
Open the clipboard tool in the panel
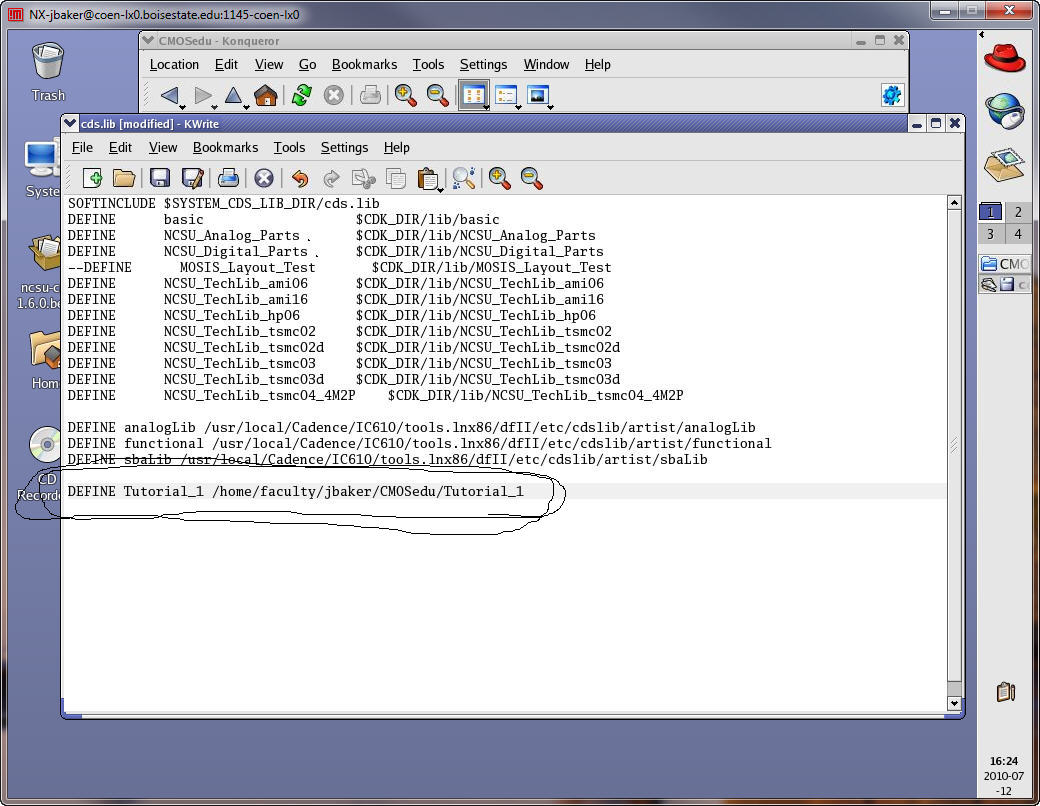(1006, 692)
